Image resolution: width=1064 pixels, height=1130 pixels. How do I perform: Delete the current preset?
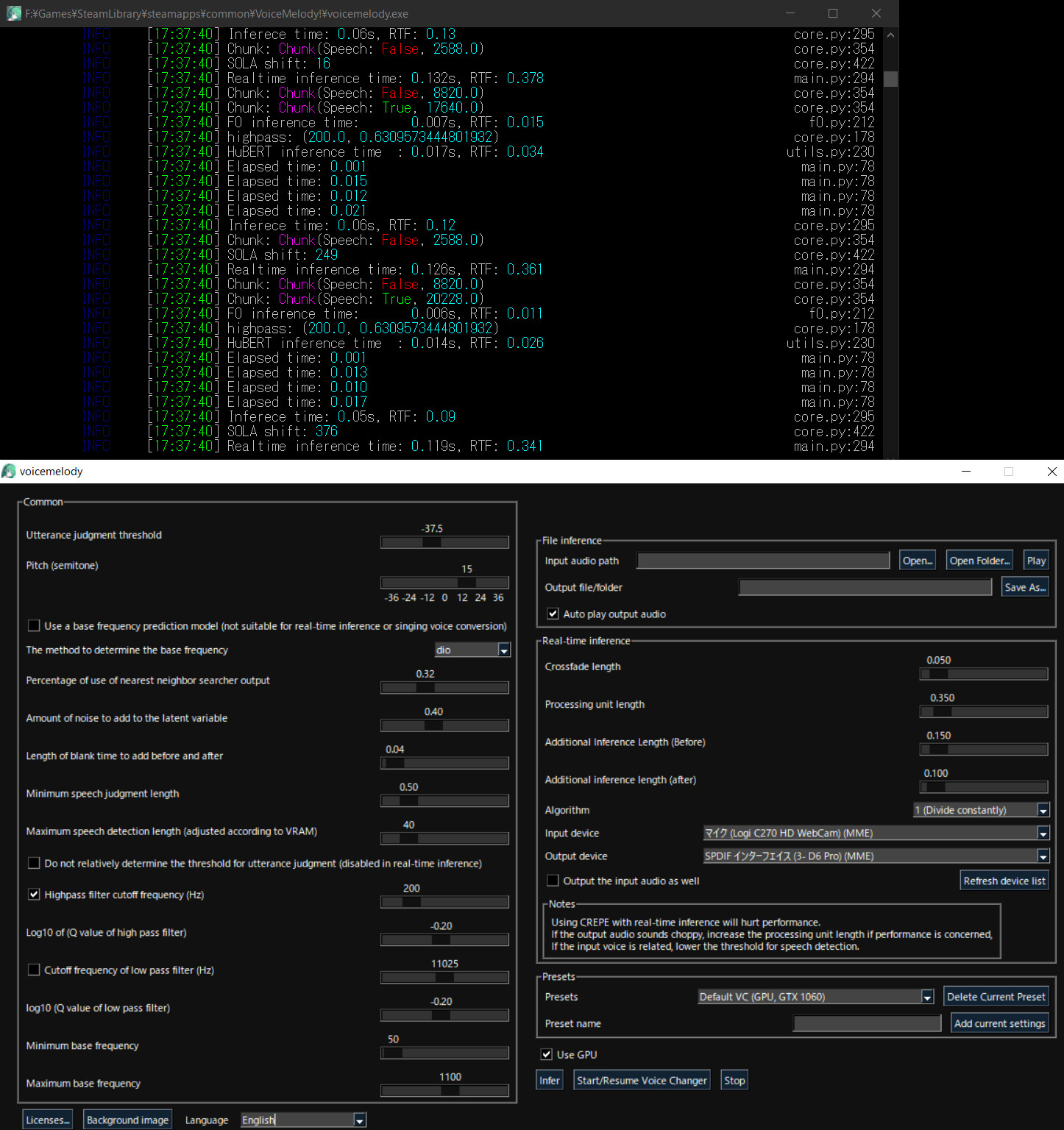click(x=996, y=996)
